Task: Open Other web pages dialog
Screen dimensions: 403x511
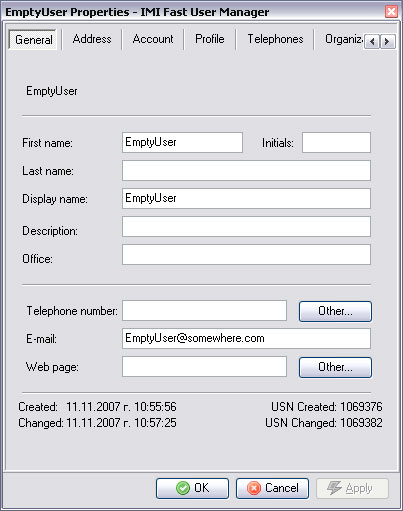Action: pyautogui.click(x=335, y=367)
